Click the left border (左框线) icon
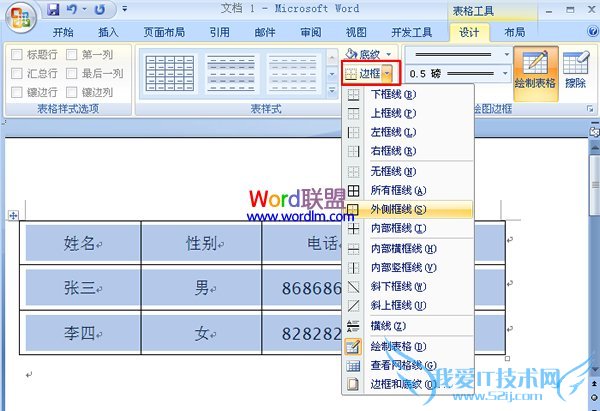This screenshot has width=600, height=411. 354,132
